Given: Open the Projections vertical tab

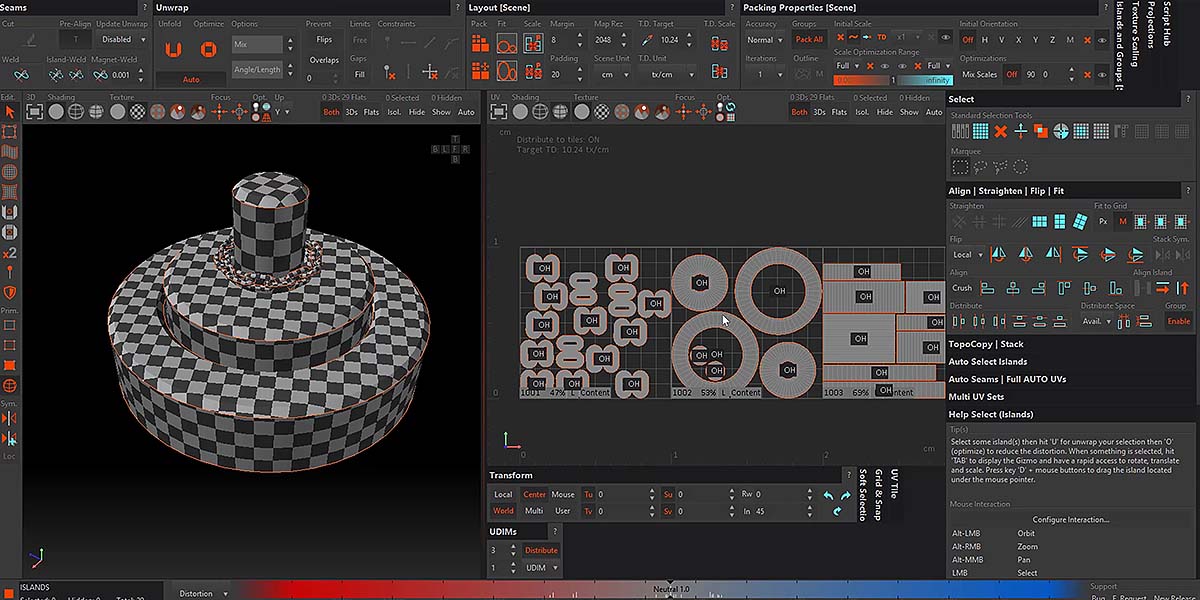Looking at the screenshot, I should pyautogui.click(x=1150, y=25).
